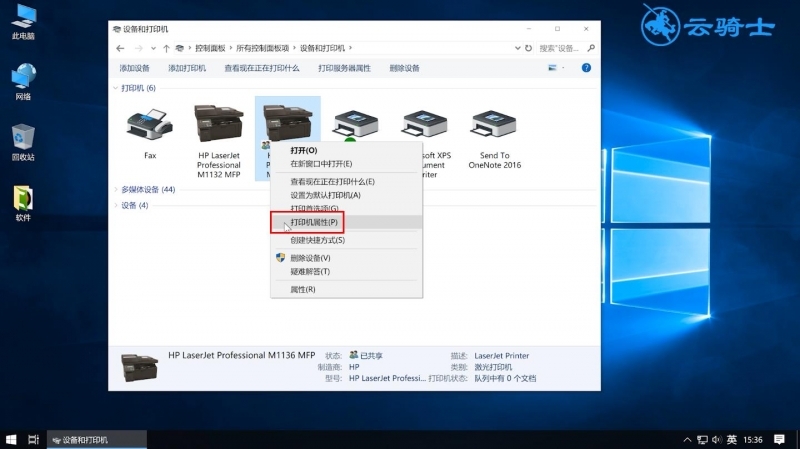800x449 pixels.
Task: Open the 软件 desktop folder icon
Action: (x=23, y=203)
